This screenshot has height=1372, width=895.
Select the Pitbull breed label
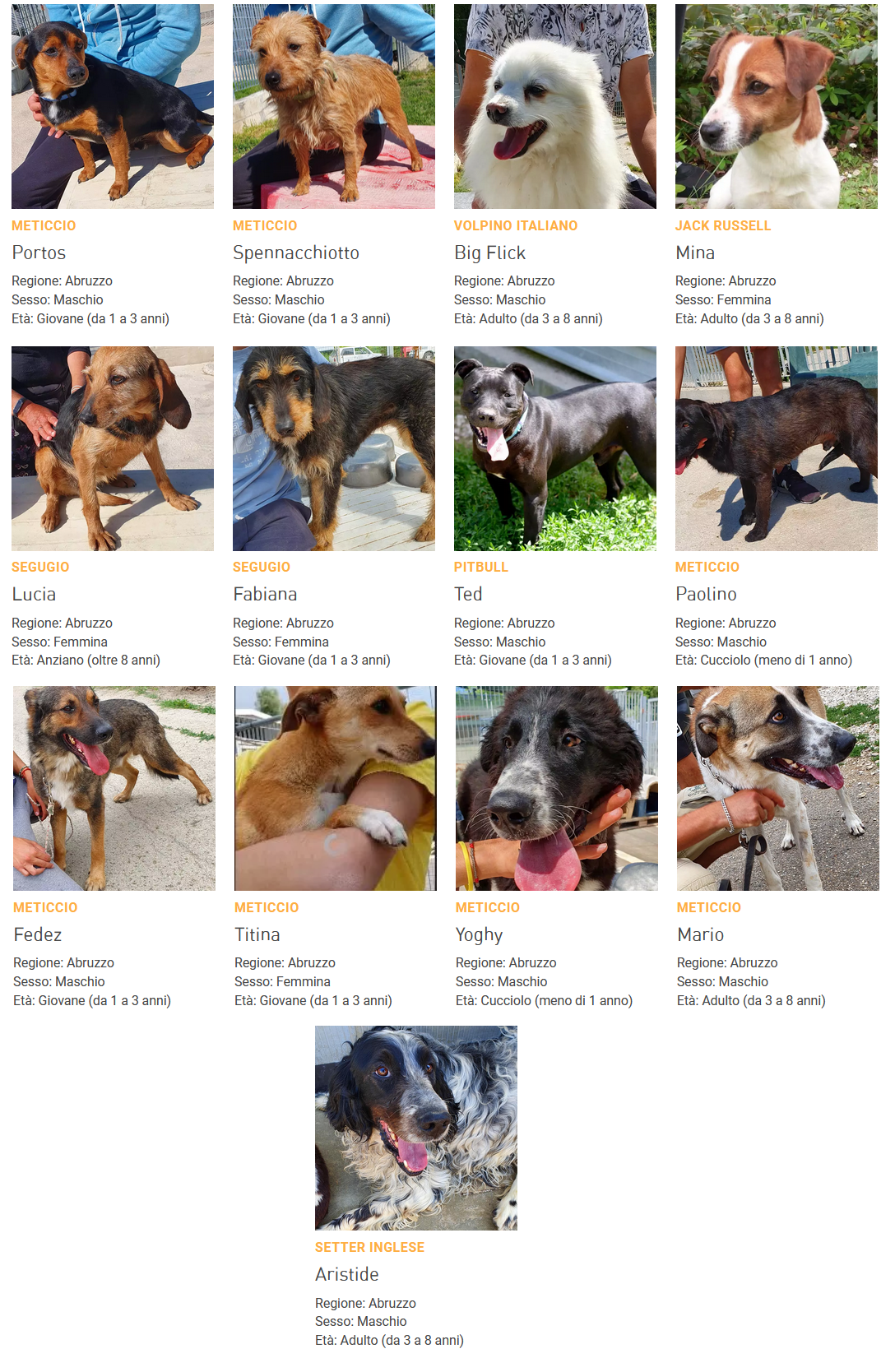(481, 567)
